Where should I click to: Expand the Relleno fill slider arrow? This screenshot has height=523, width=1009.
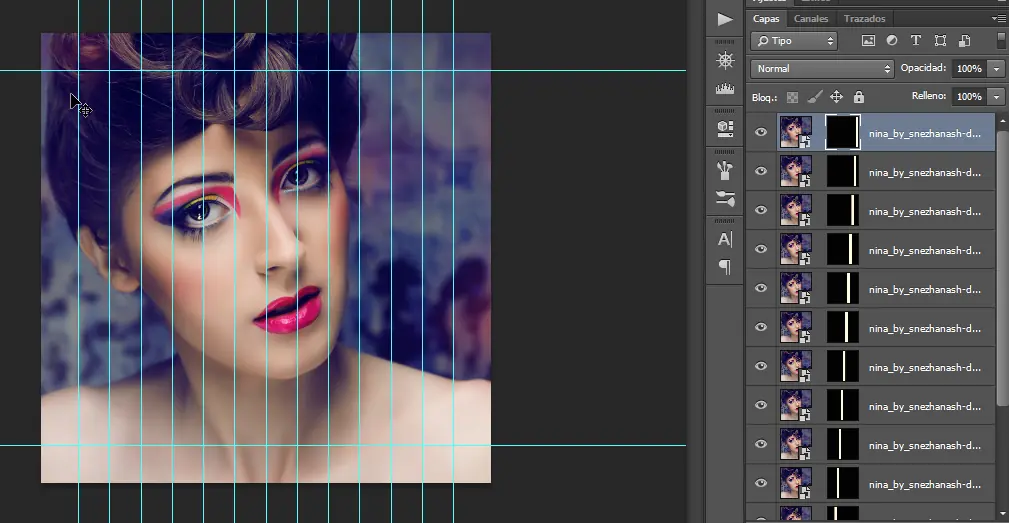point(996,97)
